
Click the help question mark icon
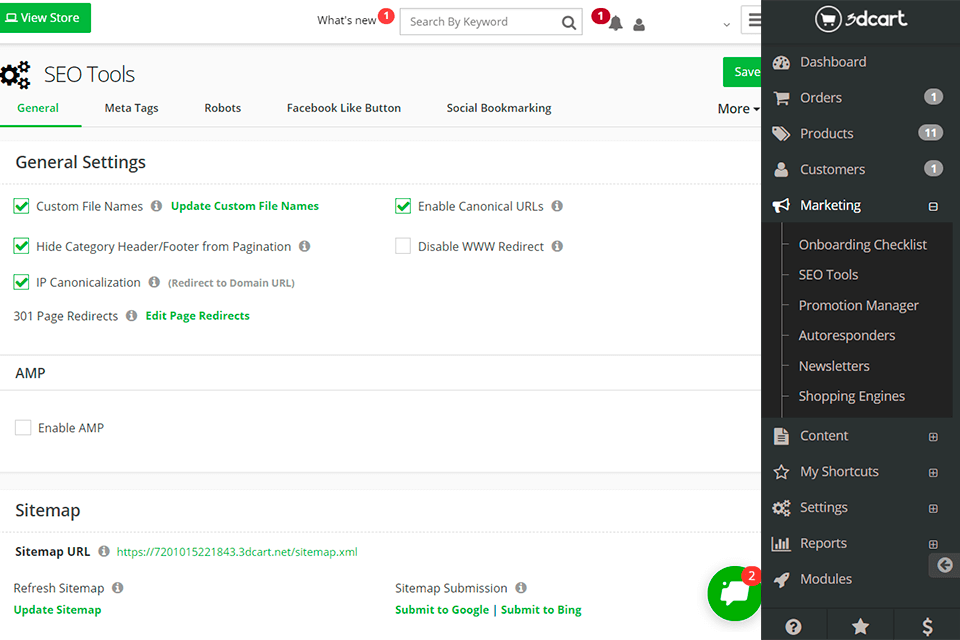793,625
